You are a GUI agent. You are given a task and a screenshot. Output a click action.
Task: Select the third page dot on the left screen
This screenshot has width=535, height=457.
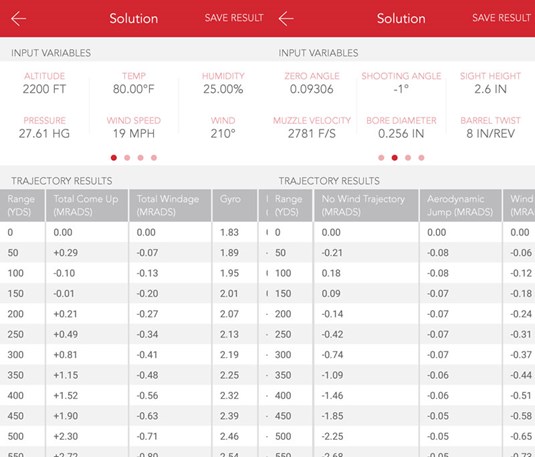click(141, 158)
